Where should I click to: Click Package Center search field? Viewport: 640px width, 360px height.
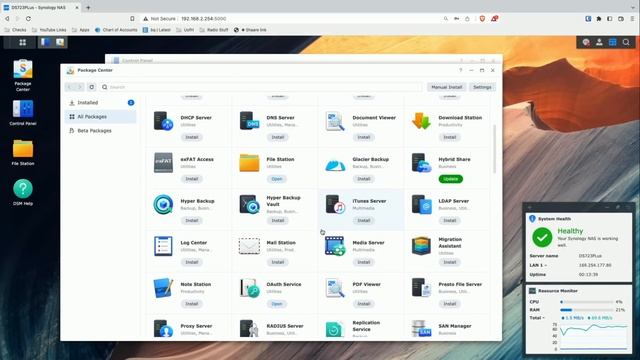(x=262, y=87)
